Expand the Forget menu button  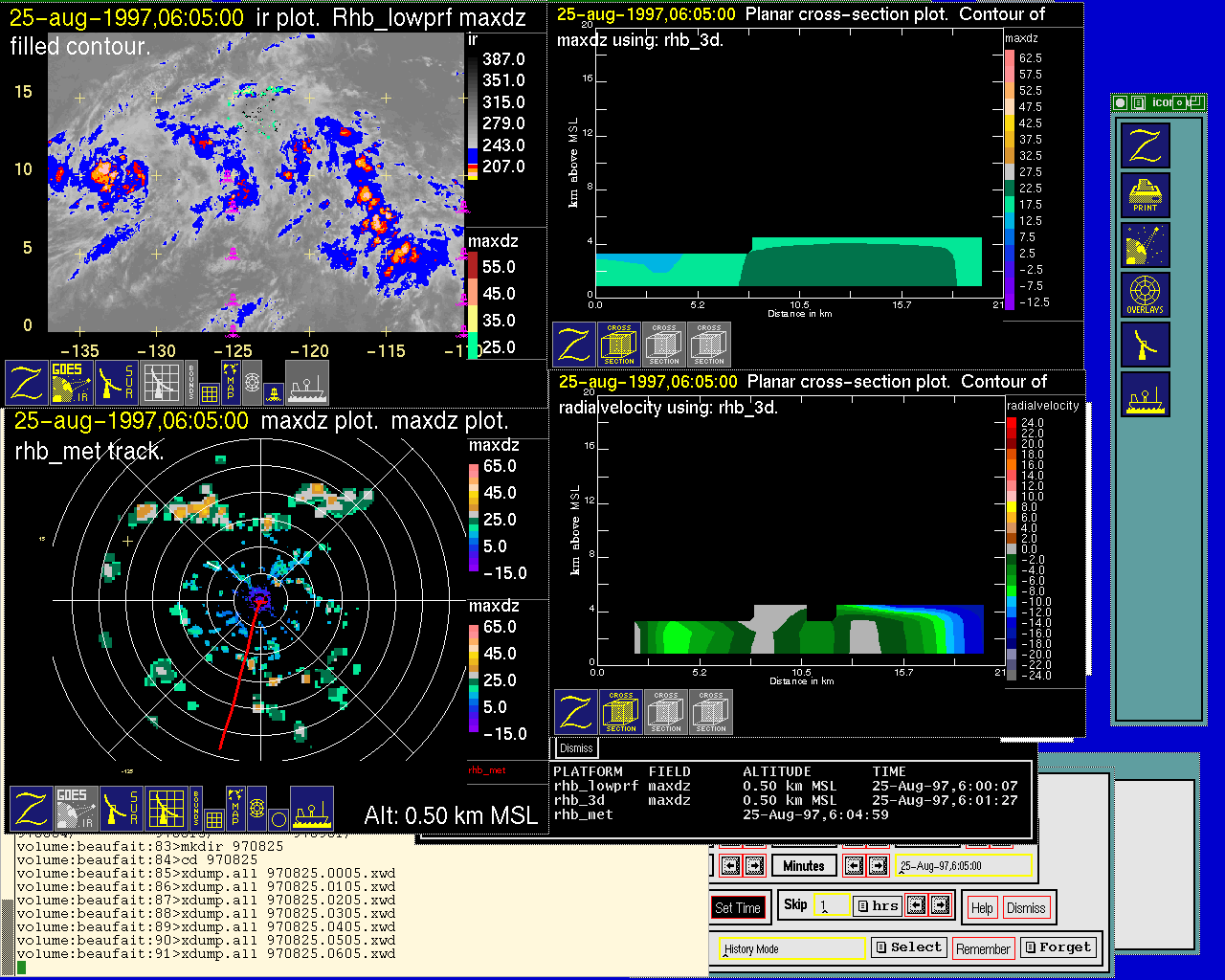pos(1058,947)
